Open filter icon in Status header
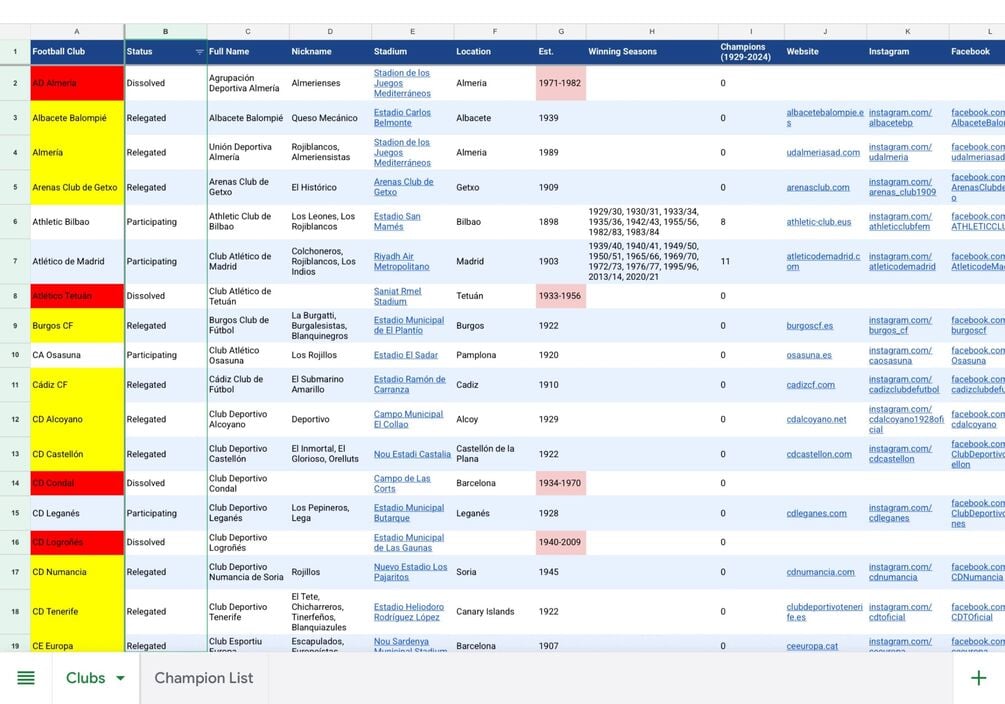1005x704 pixels. click(199, 52)
